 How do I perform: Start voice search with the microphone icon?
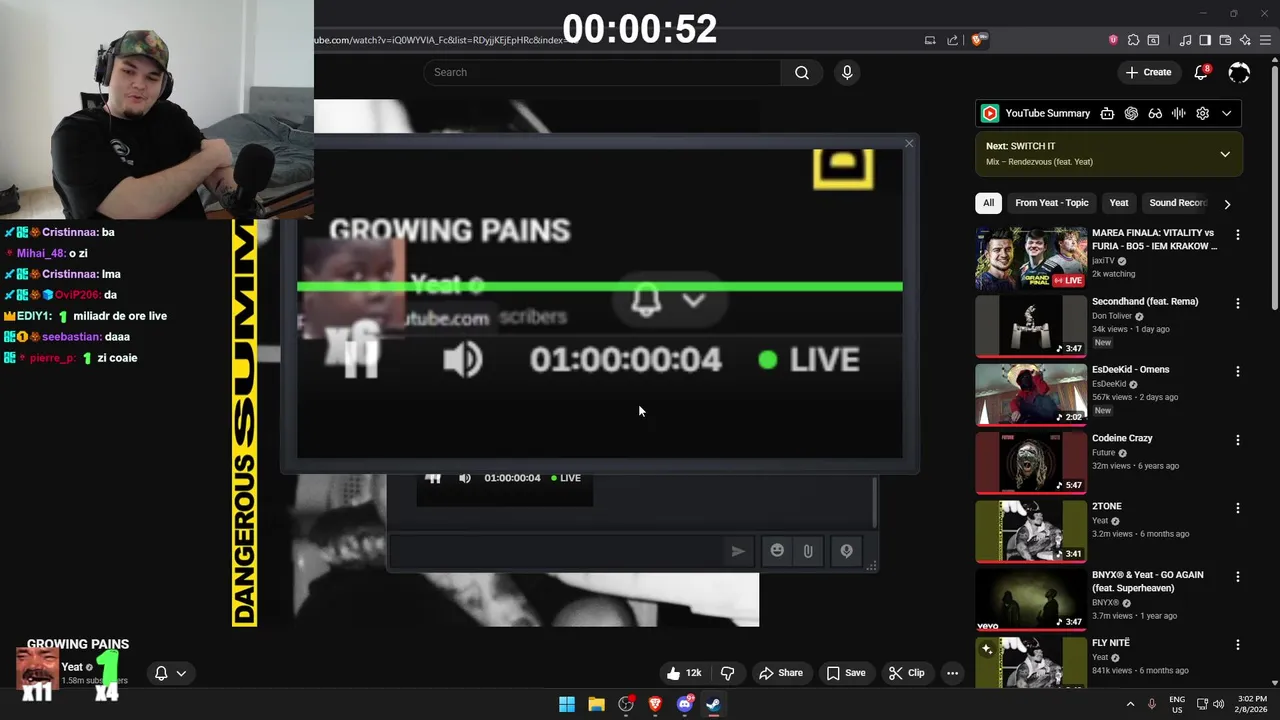pyautogui.click(x=847, y=72)
